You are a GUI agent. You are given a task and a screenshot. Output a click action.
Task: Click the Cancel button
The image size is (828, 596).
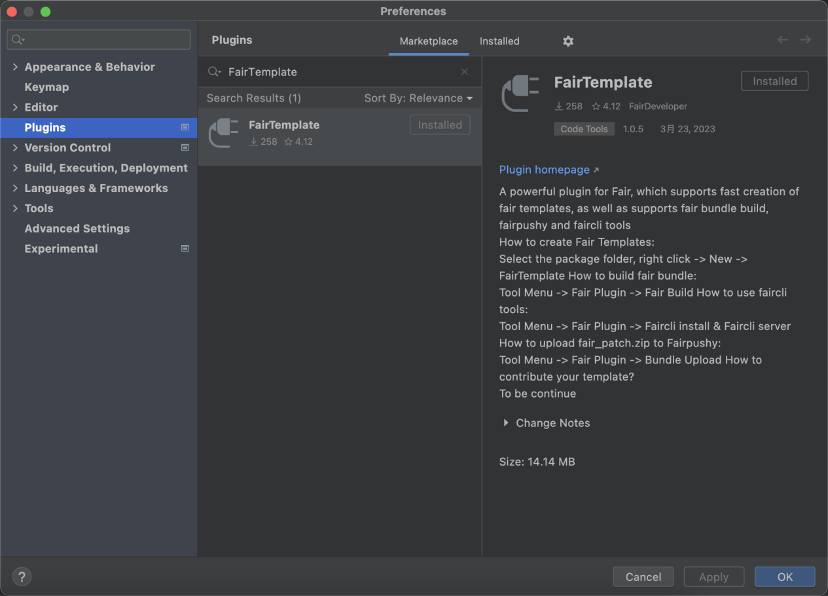coord(643,577)
